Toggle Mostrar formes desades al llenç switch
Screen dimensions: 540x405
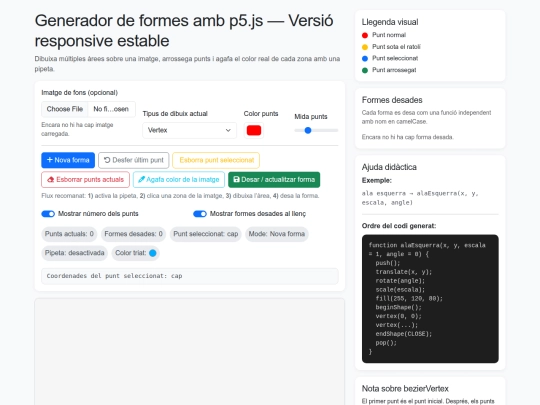pyautogui.click(x=200, y=214)
